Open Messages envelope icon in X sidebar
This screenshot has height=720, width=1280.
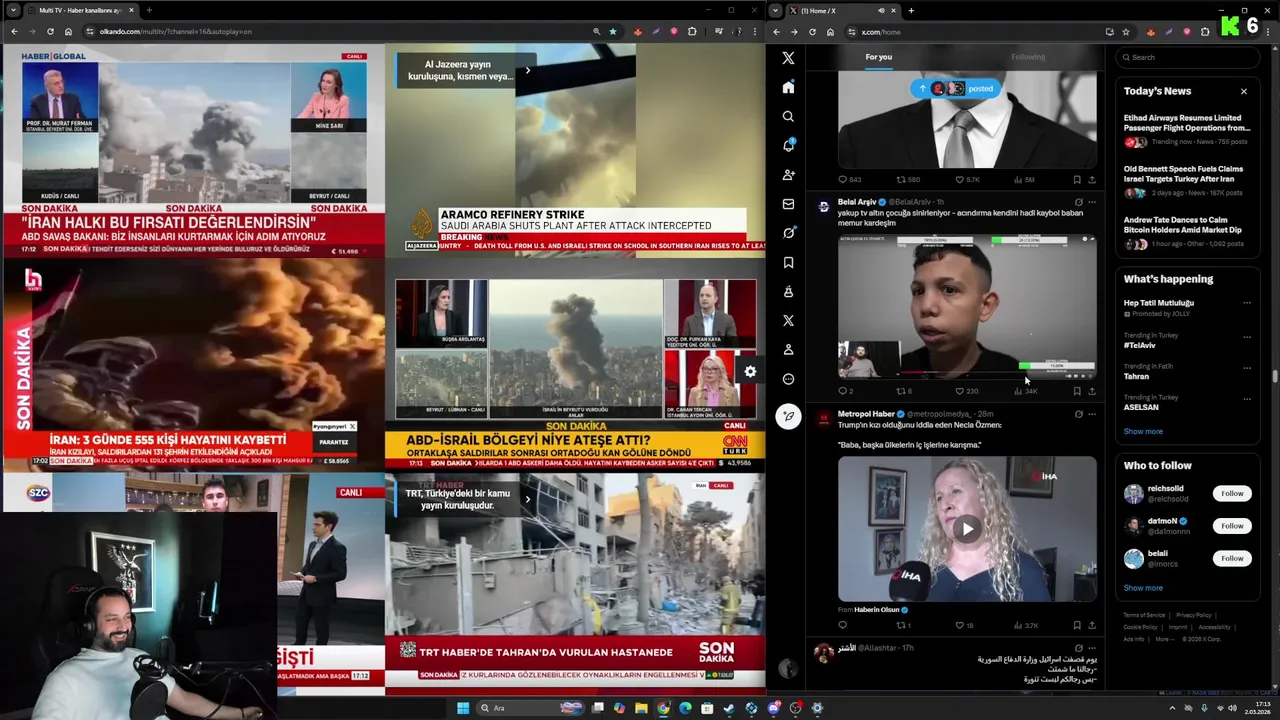click(788, 204)
